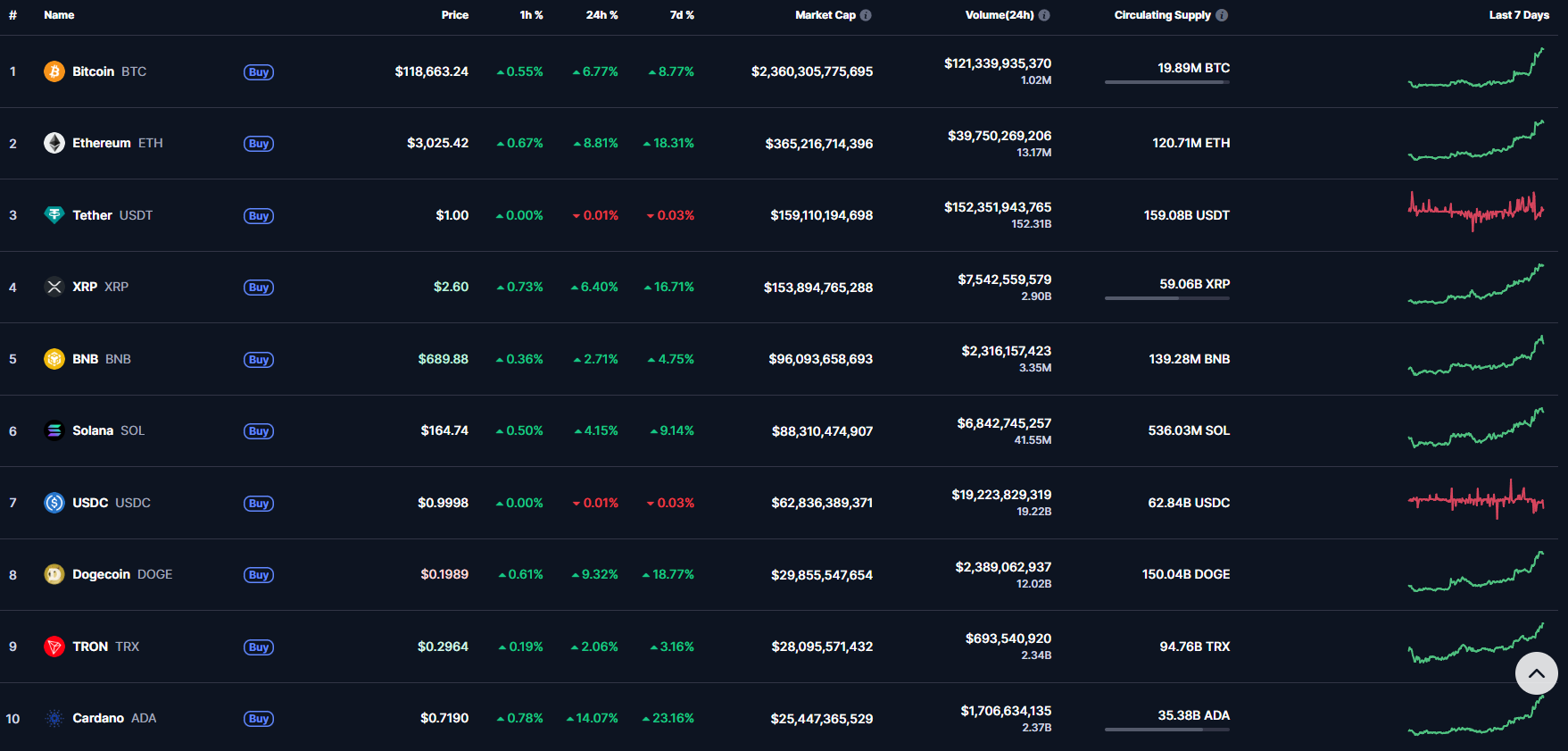Click XRP 1h change 0.73%
The image size is (1568, 751).
(520, 287)
